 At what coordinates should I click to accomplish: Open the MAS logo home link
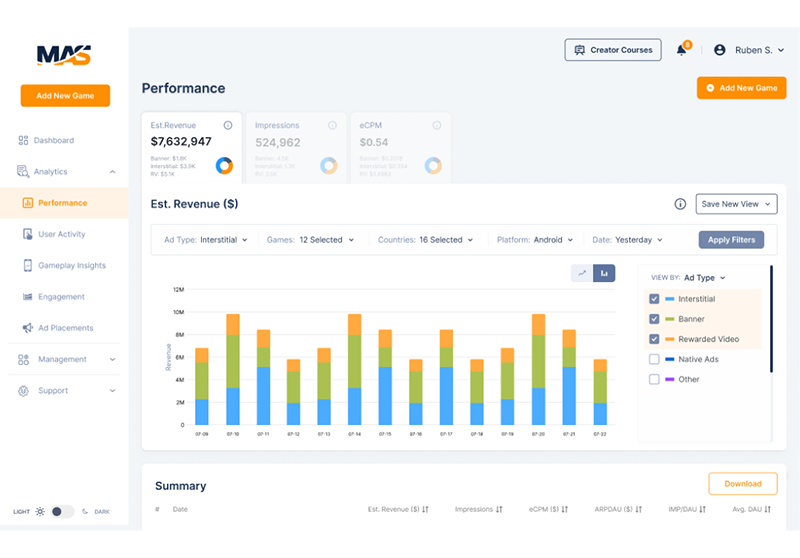click(64, 55)
